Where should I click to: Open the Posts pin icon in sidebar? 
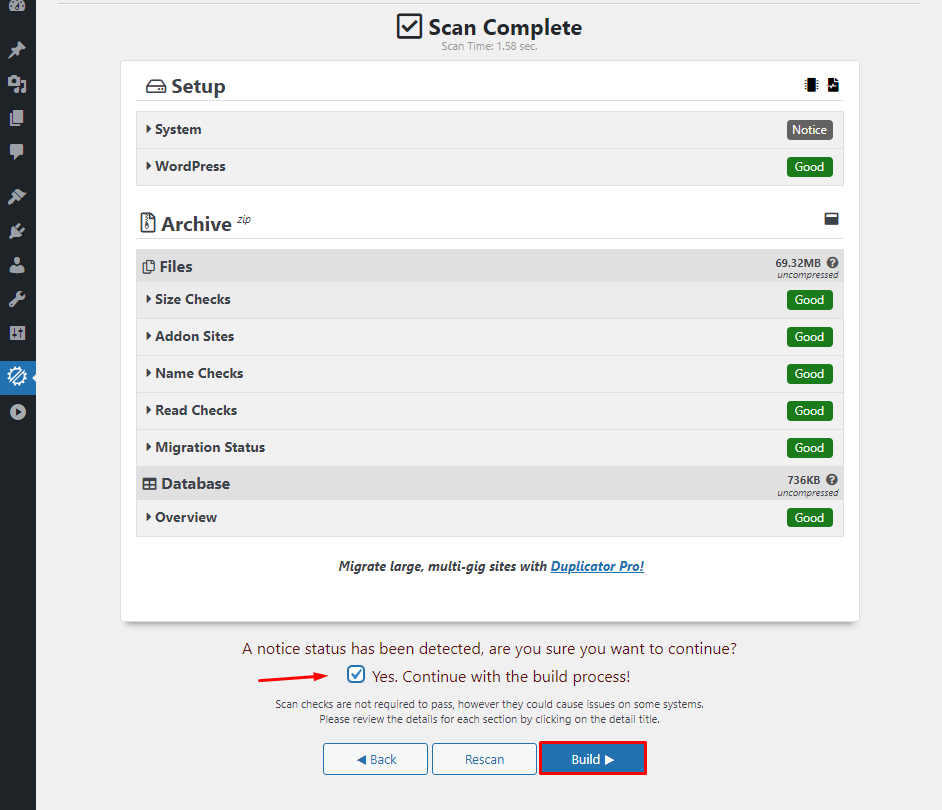click(17, 50)
